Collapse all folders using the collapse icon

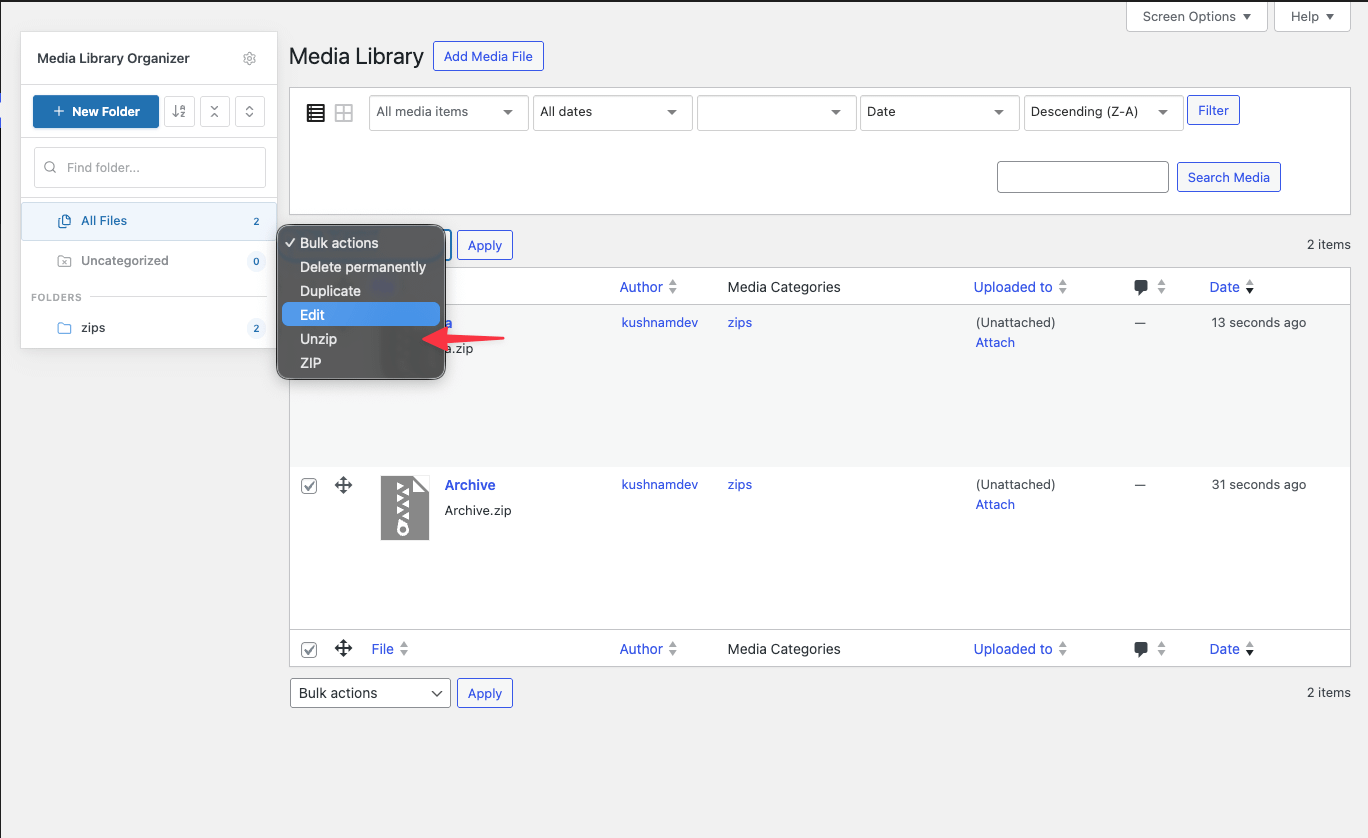tap(214, 111)
